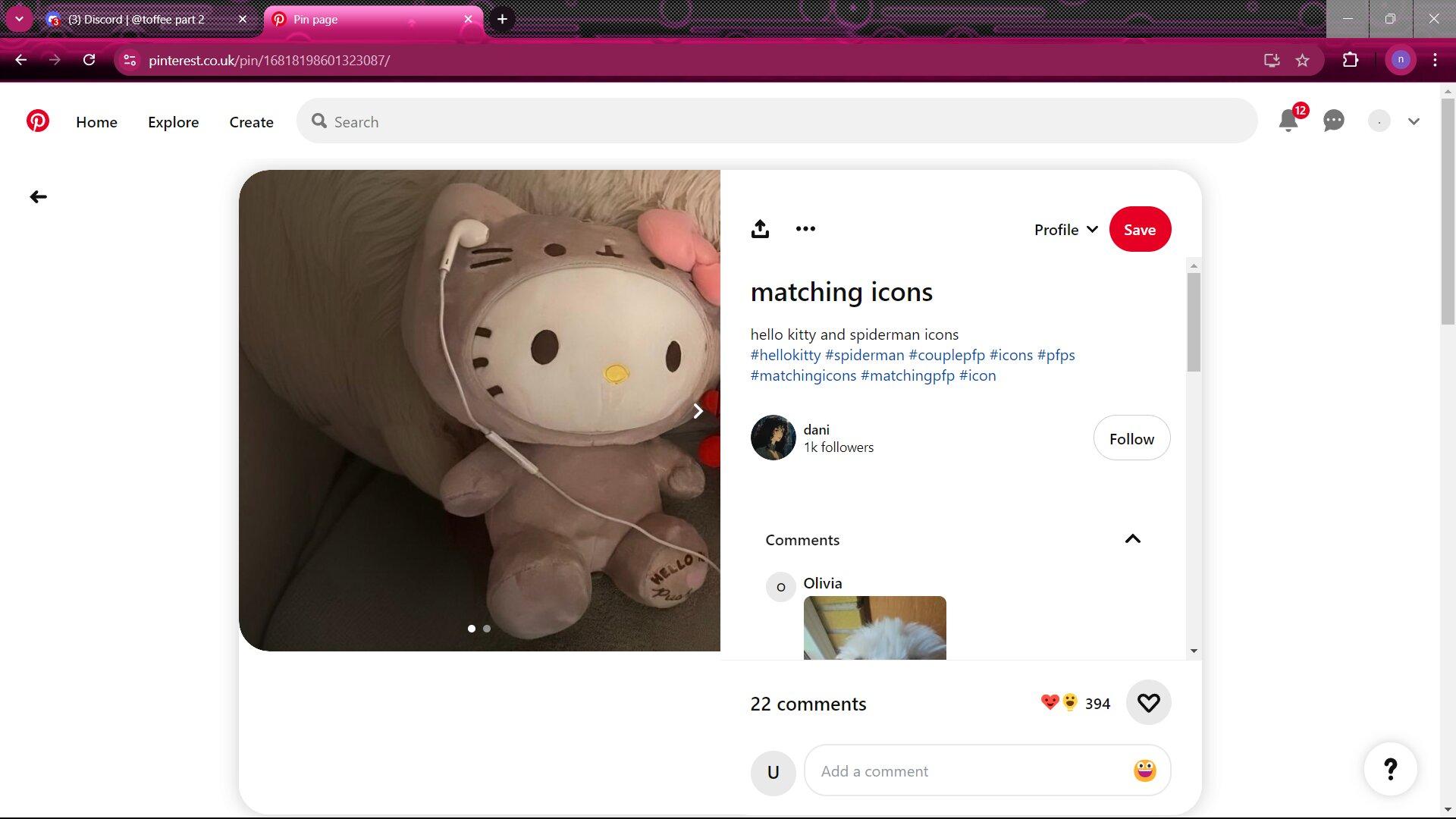Open the three-dot more options menu
The image size is (1456, 819).
point(805,229)
